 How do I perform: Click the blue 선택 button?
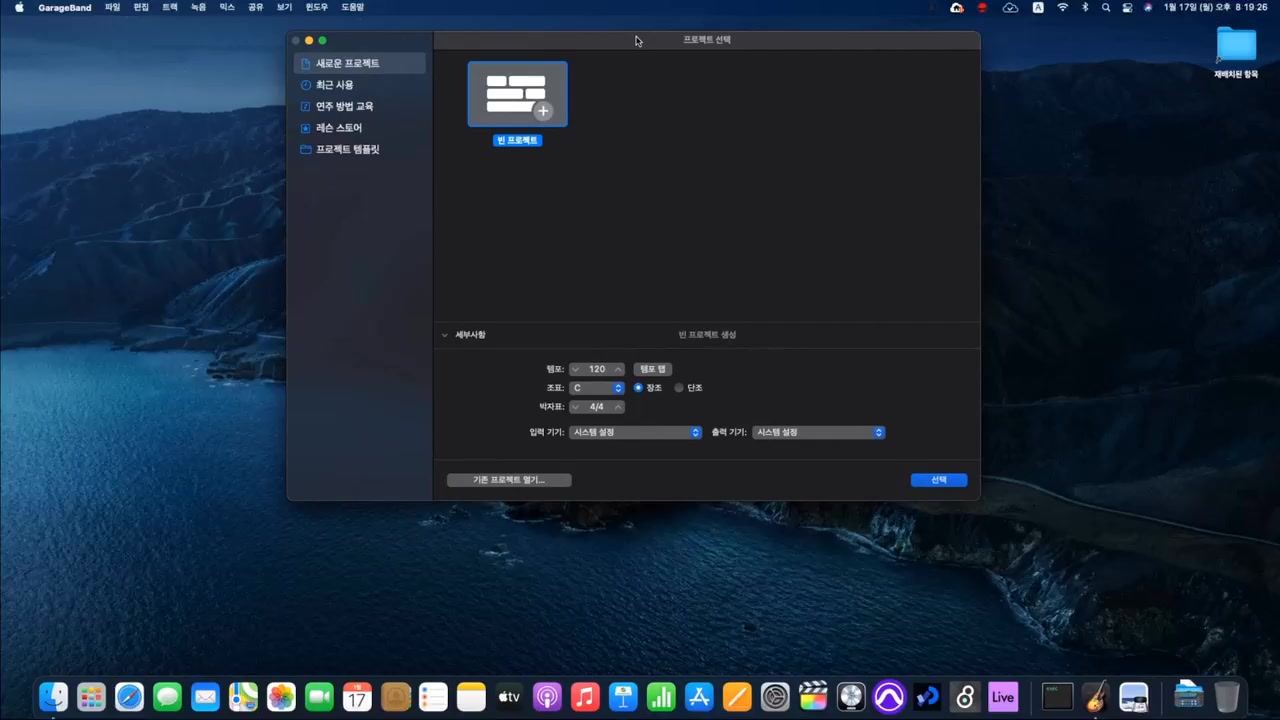(938, 479)
